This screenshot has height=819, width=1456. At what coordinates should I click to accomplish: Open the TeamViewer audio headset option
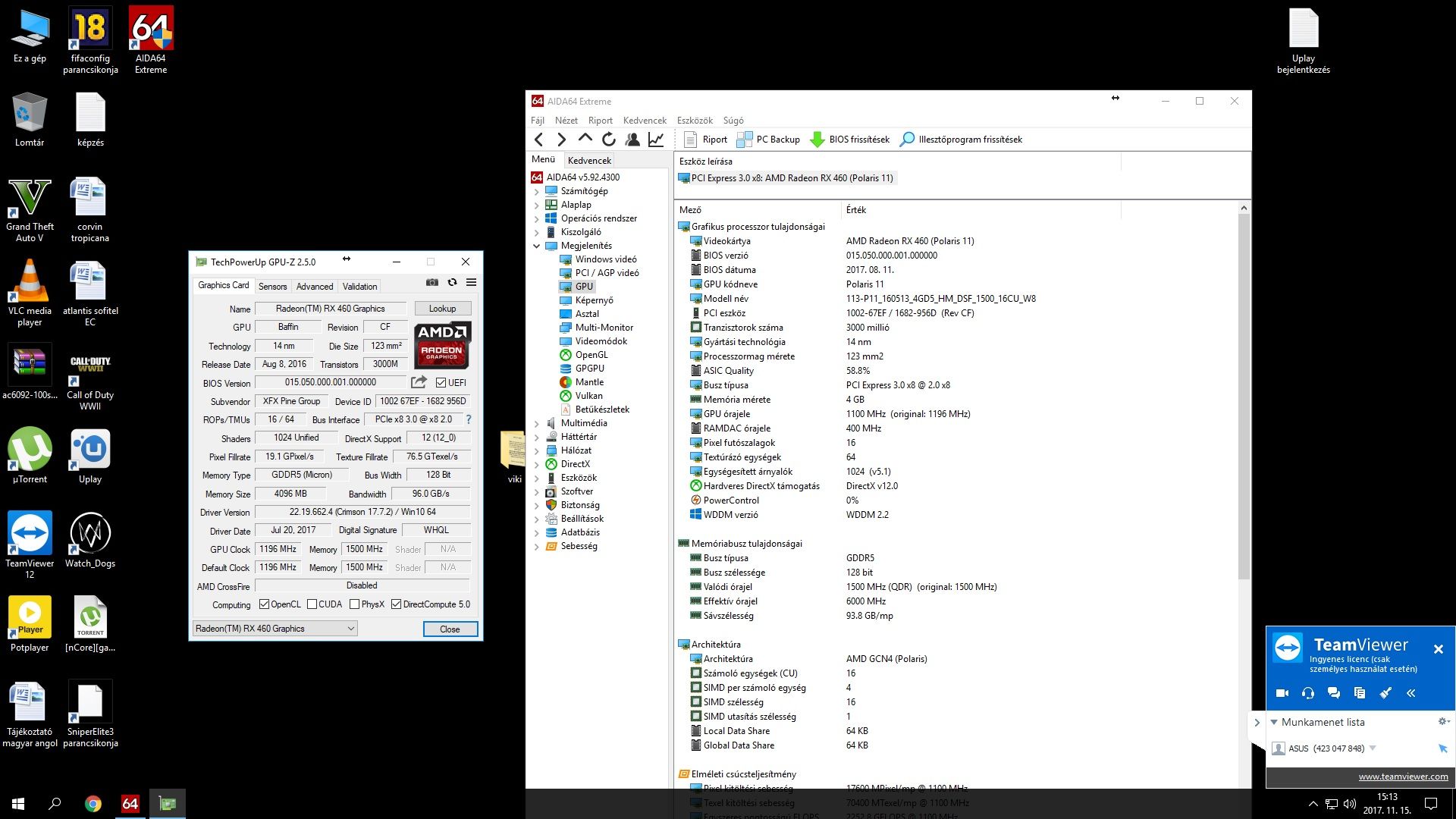pyautogui.click(x=1308, y=693)
